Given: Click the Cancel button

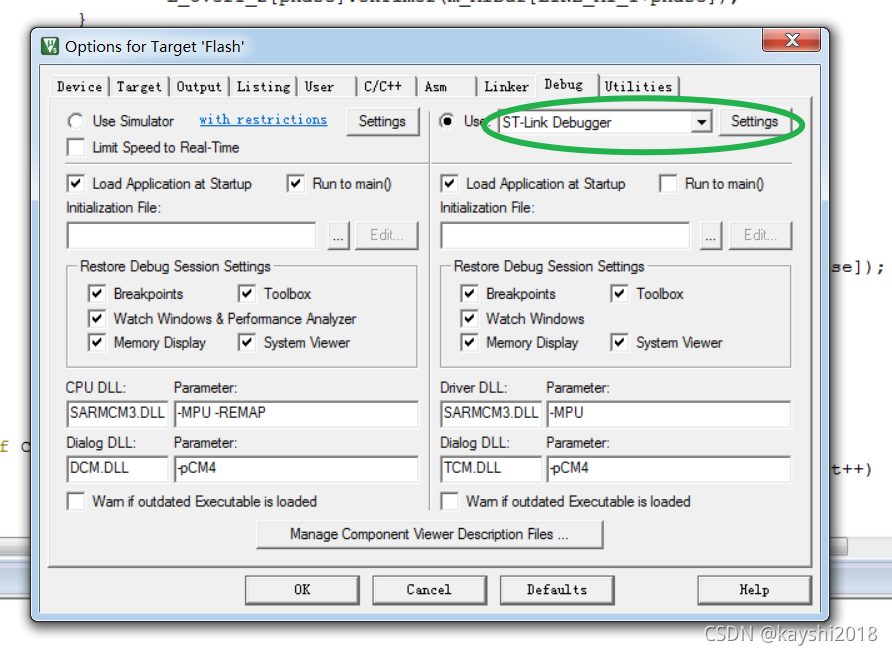Looking at the screenshot, I should pos(430,590).
